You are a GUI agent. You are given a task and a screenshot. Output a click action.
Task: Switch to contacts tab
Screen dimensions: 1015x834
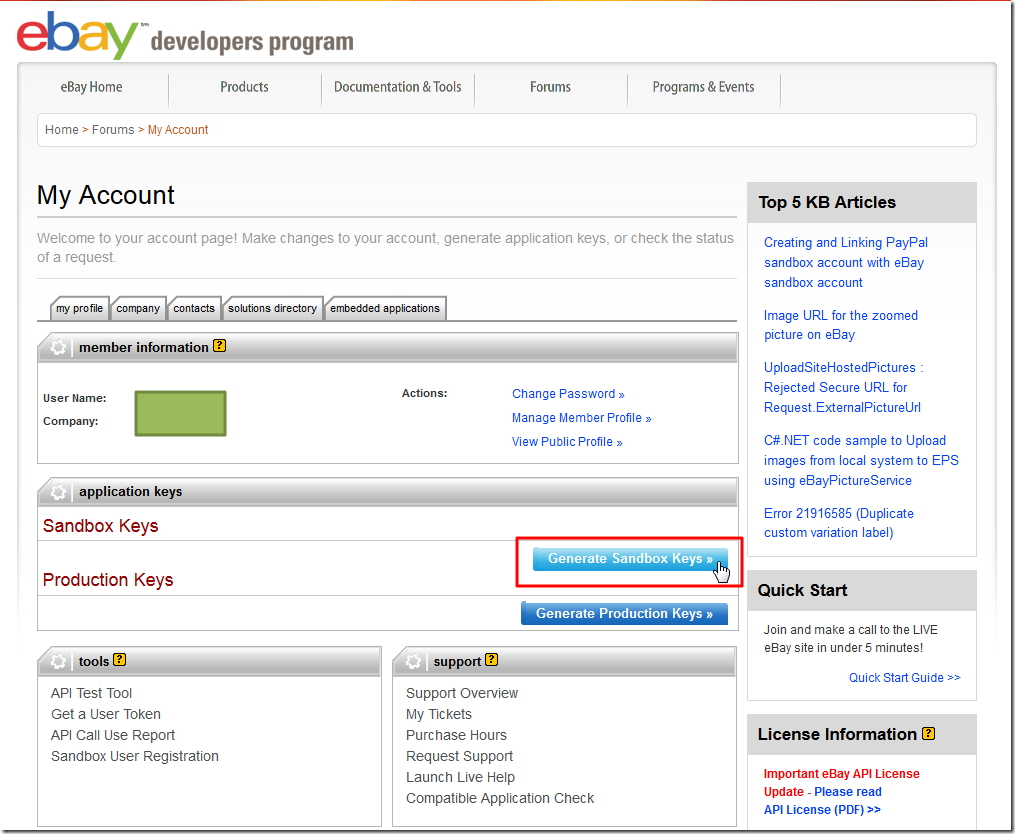point(194,308)
